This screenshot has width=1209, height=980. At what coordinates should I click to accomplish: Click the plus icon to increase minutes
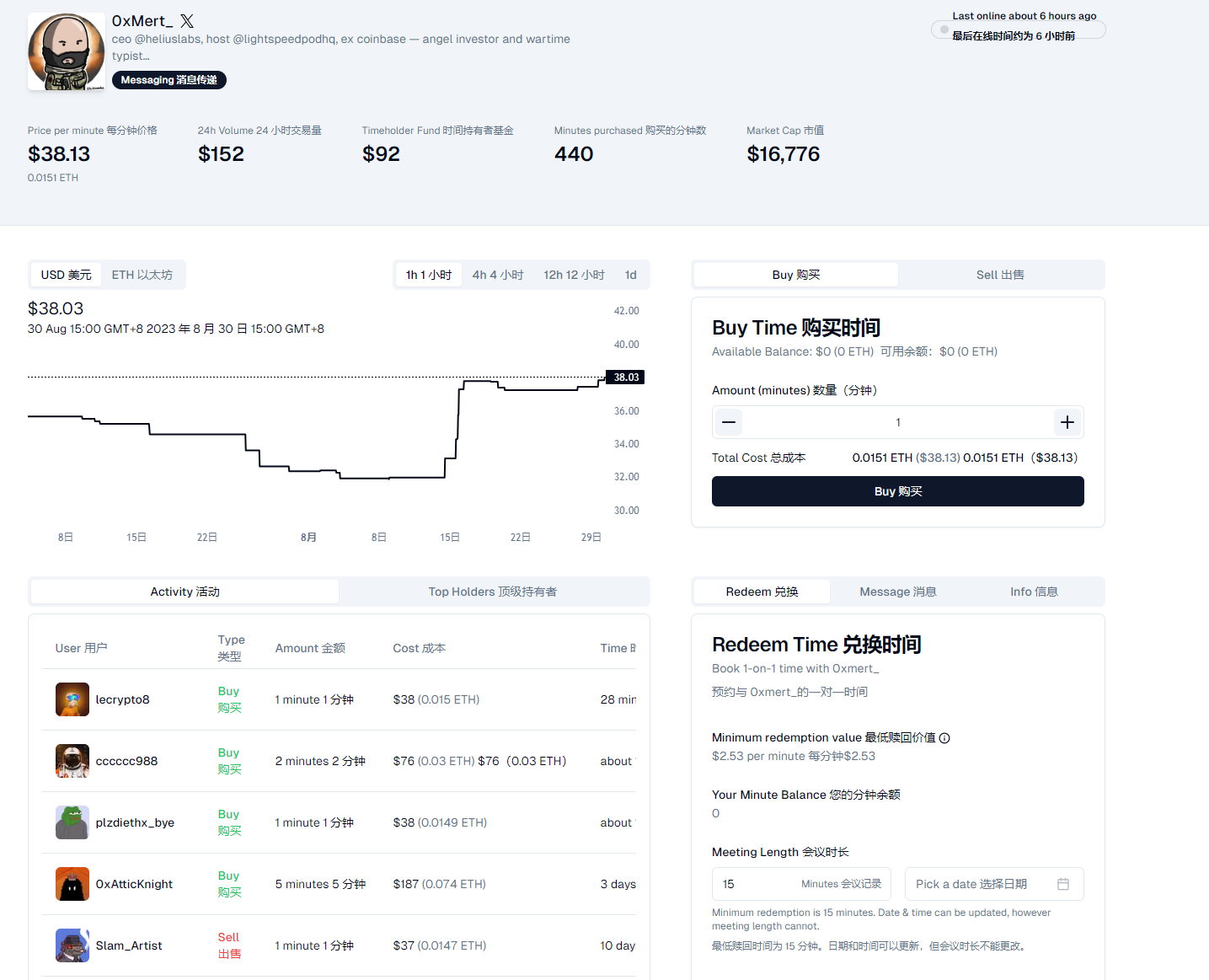coord(1067,422)
